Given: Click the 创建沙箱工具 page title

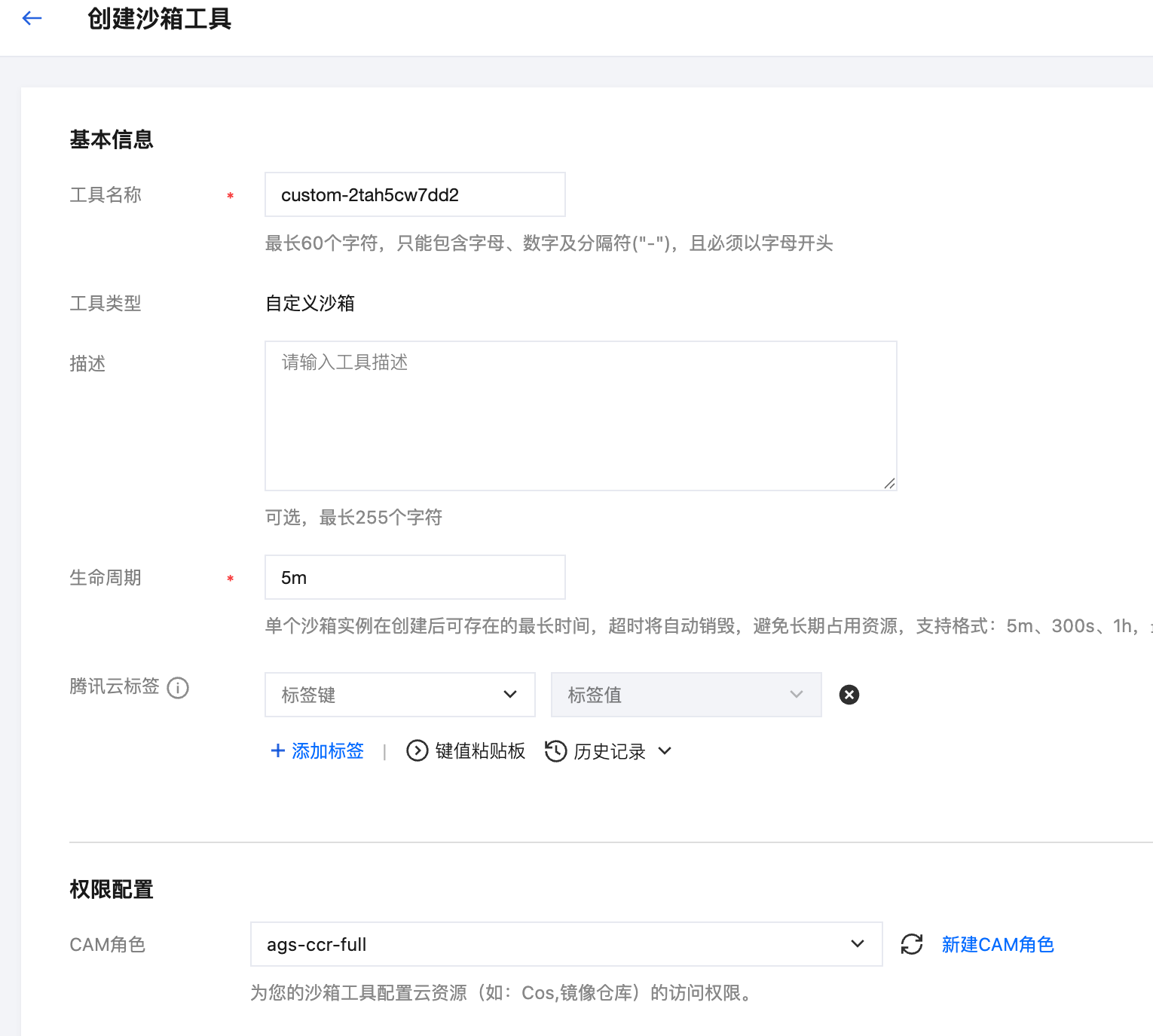Looking at the screenshot, I should pos(159,19).
